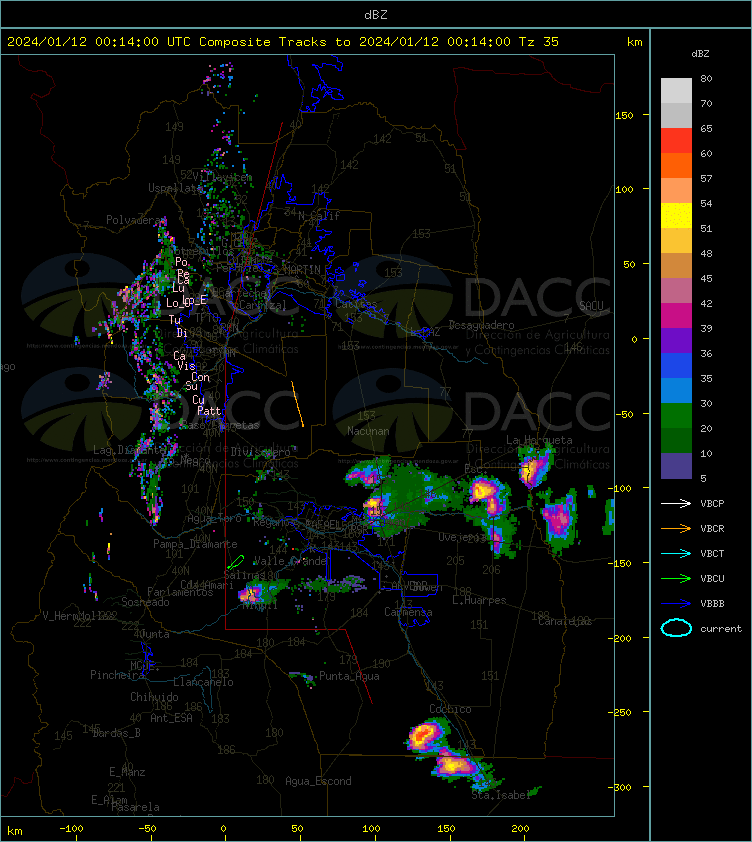752x842 pixels.
Task: Click the 'N_Calif' place label
Action: 319,215
